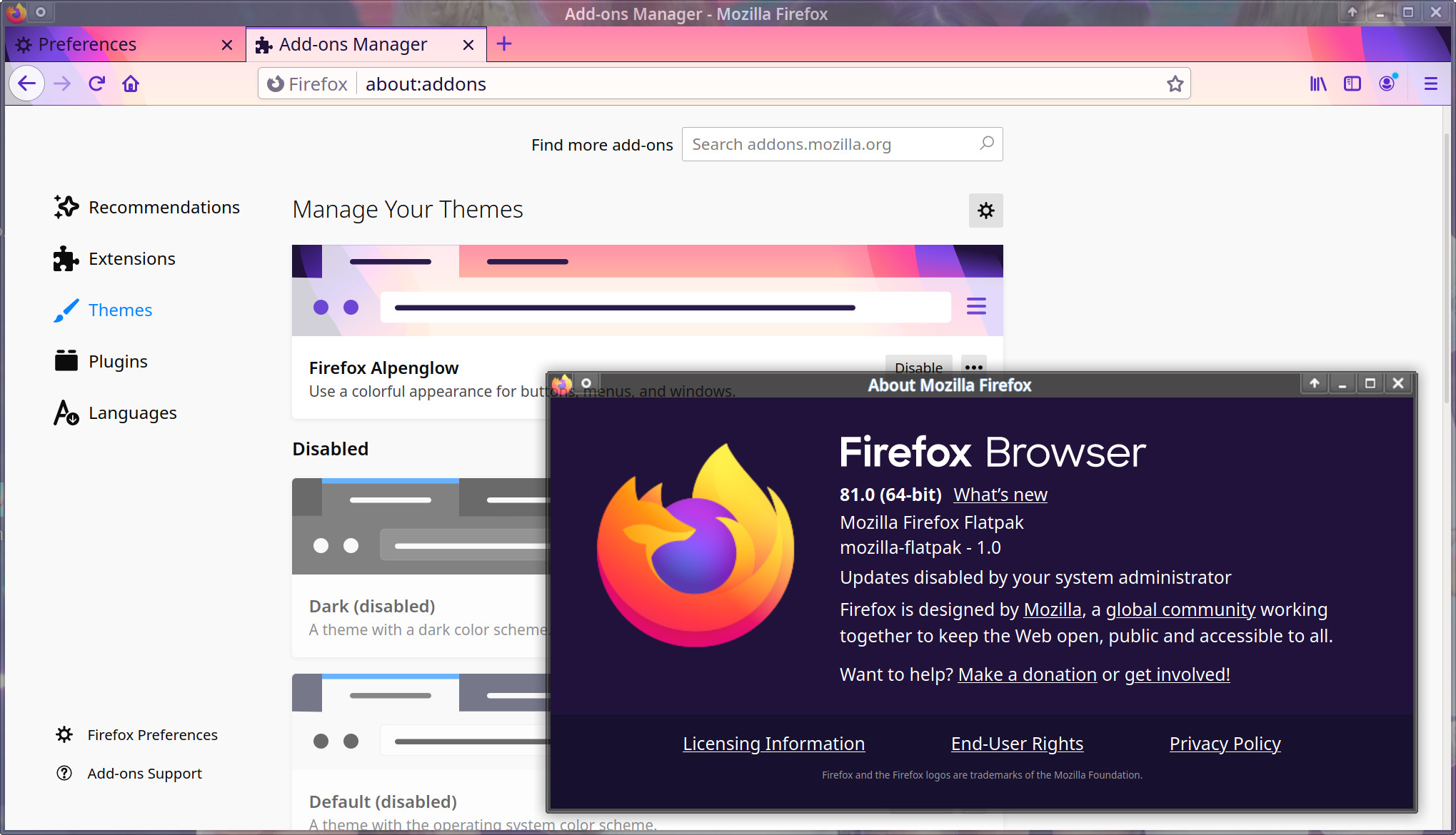Viewport: 1456px width, 835px height.
Task: Open the Library toolbar icon
Action: click(x=1317, y=84)
